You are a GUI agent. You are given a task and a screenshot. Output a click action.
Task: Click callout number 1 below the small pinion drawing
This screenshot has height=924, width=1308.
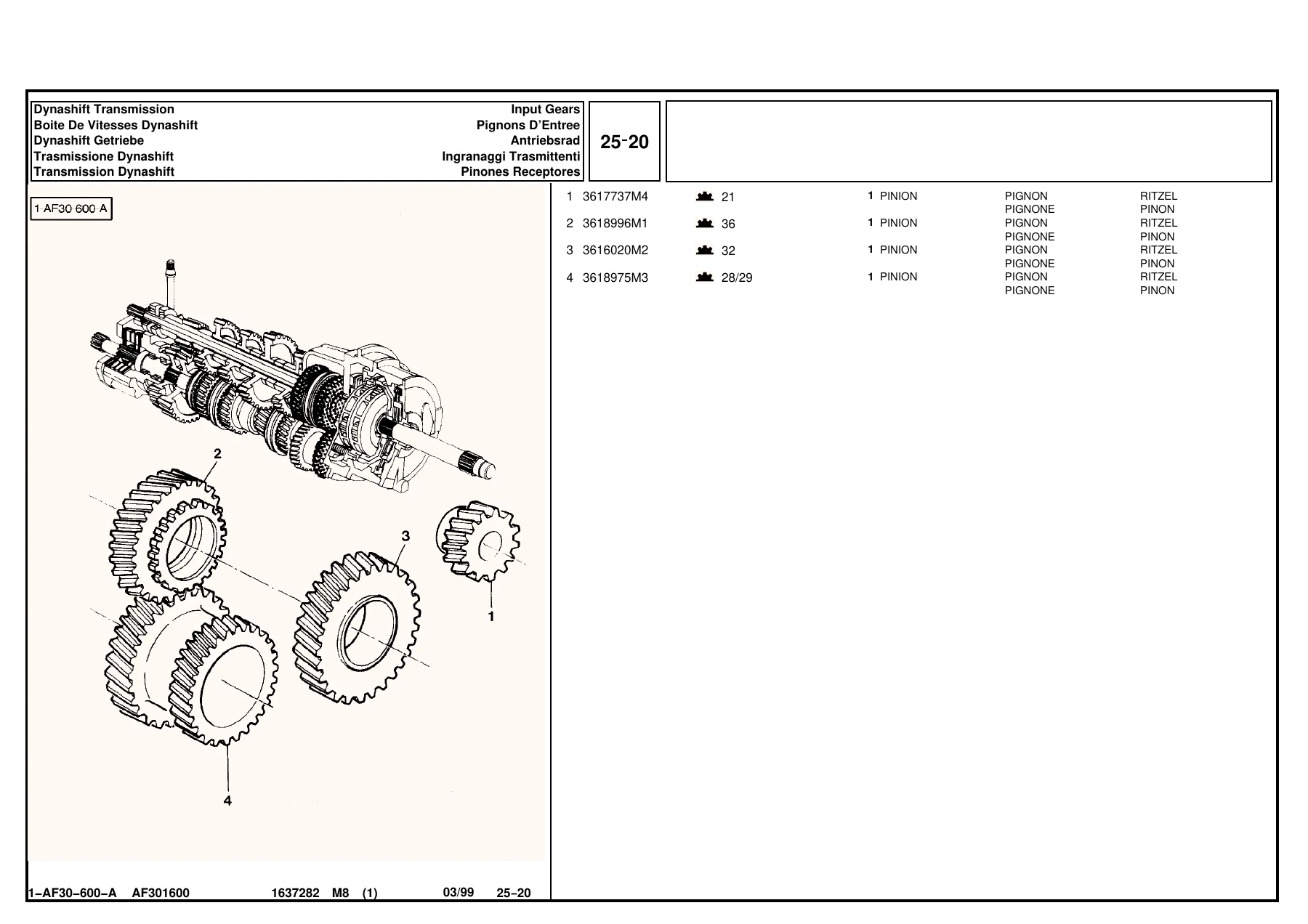point(491,617)
